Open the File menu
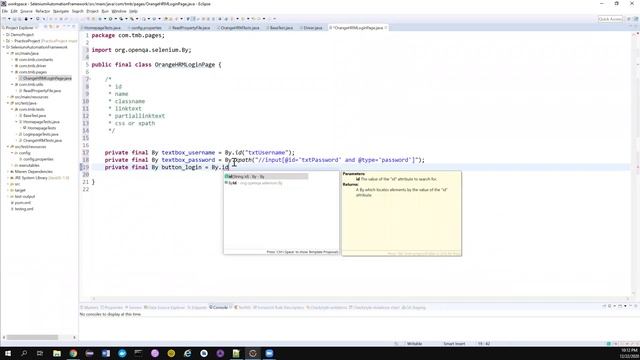 5,11
